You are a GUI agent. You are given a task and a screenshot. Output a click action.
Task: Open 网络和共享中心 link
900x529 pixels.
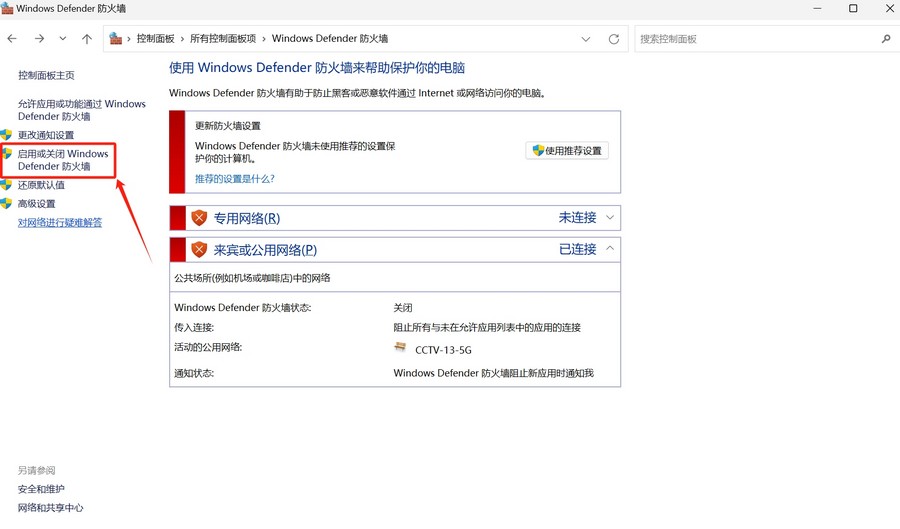[51, 508]
